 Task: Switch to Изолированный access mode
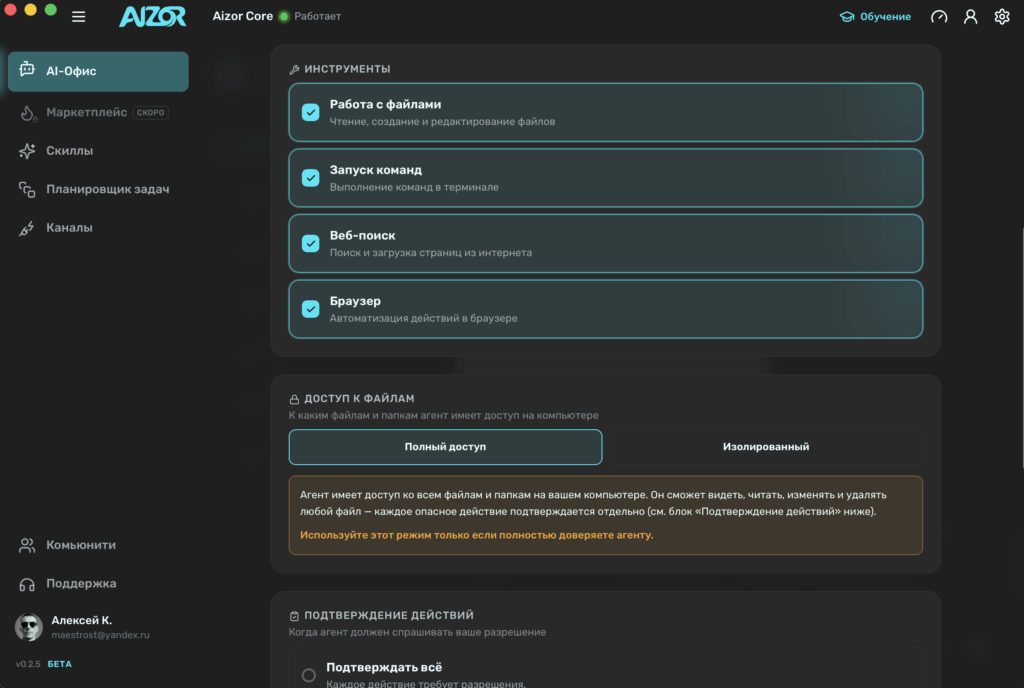click(766, 447)
